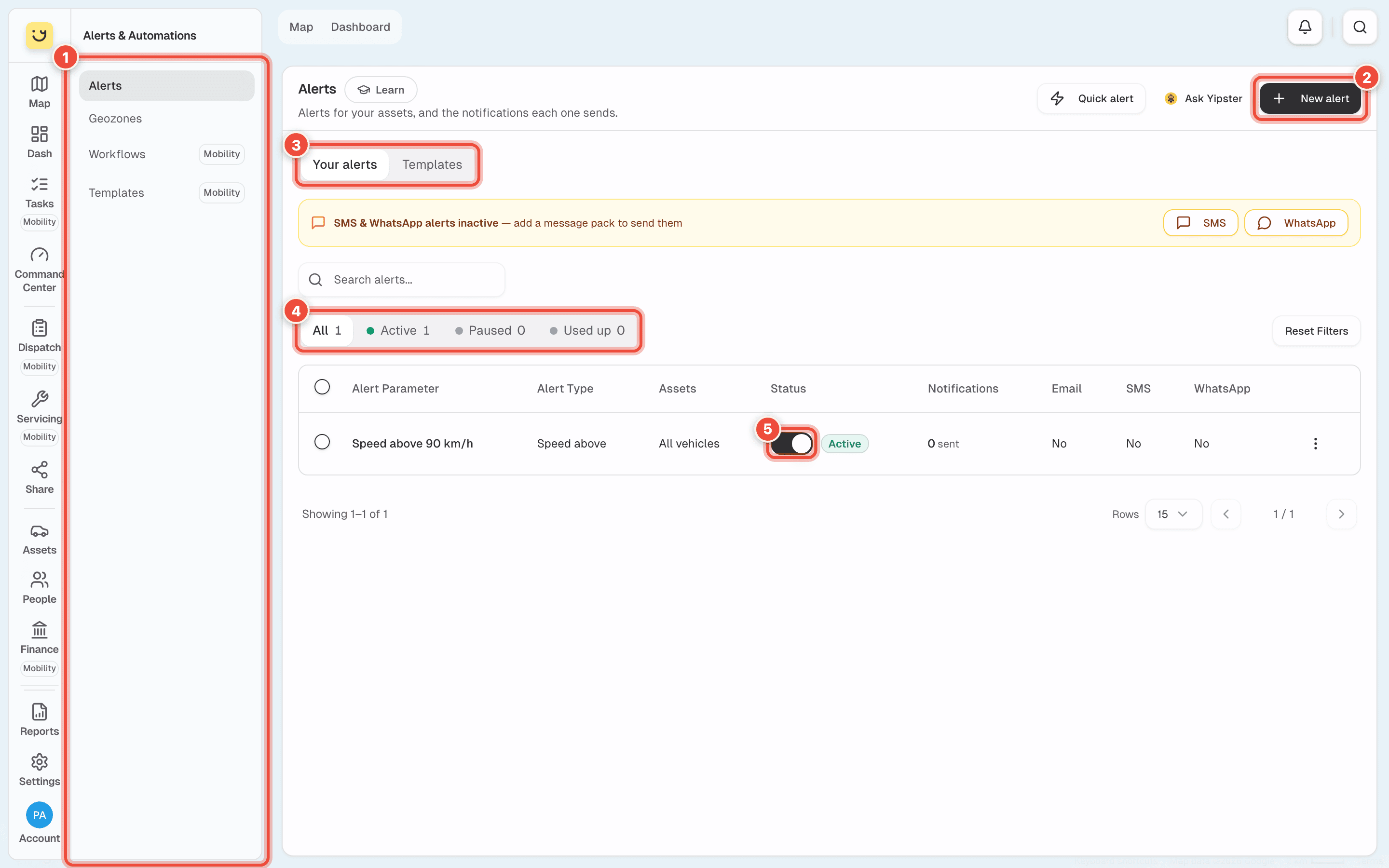Open the global search magnifier icon
Viewport: 1389px width, 868px height.
click(1360, 27)
